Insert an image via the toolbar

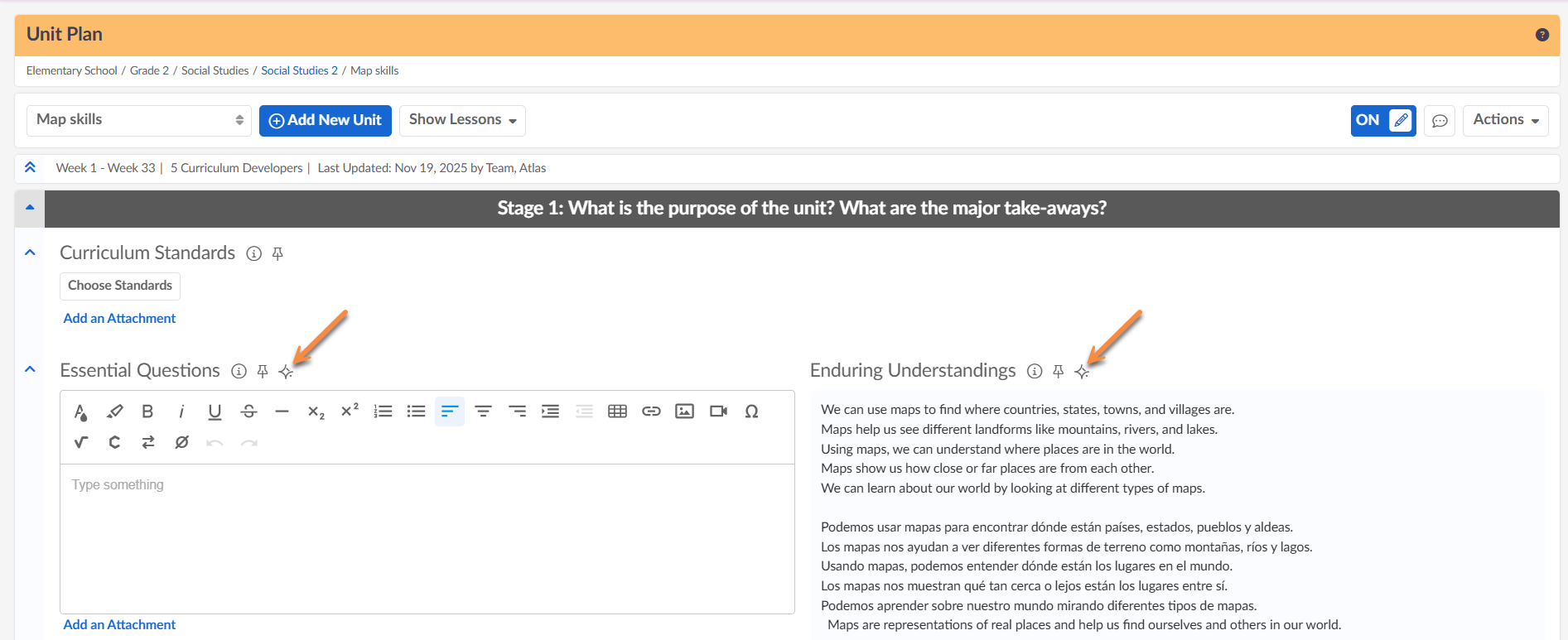pos(684,411)
